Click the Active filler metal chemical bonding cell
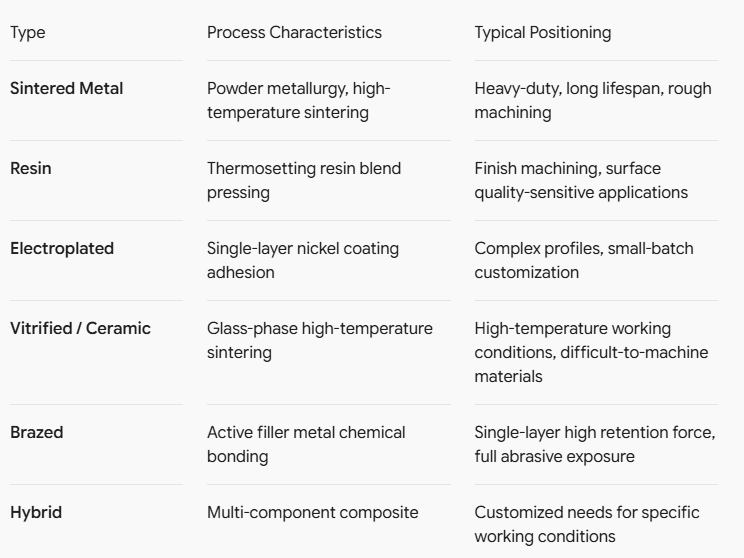 pyautogui.click(x=306, y=445)
